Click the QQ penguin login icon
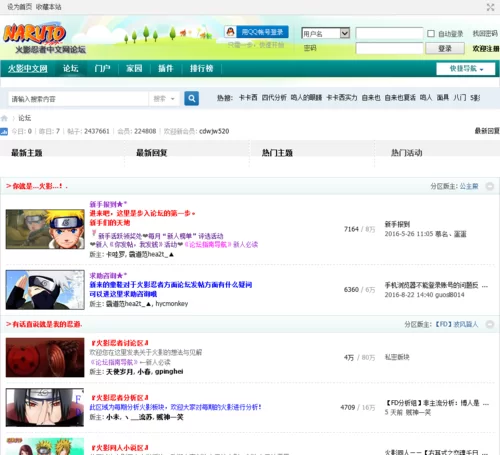The width and height of the screenshot is (500, 455). (x=230, y=32)
